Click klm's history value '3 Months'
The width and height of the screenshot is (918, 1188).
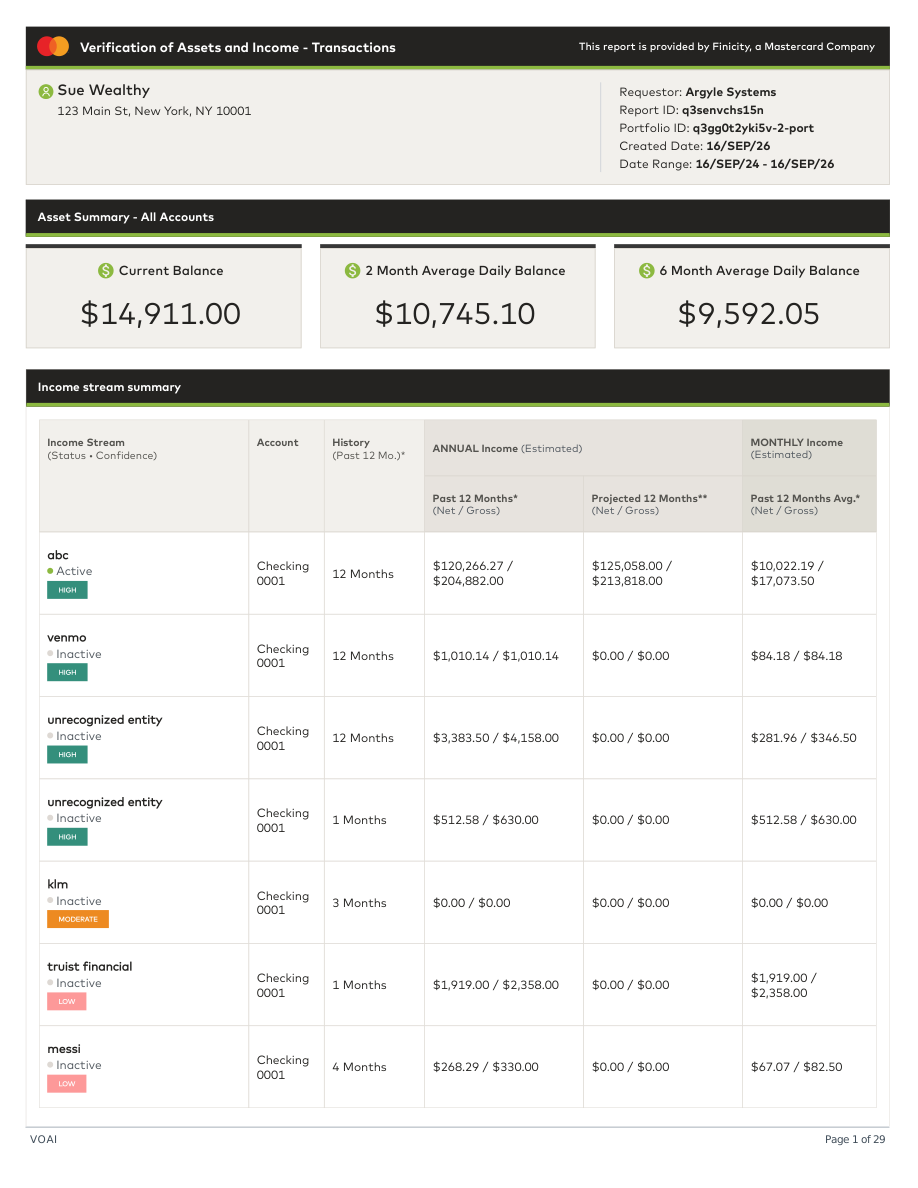coord(359,903)
